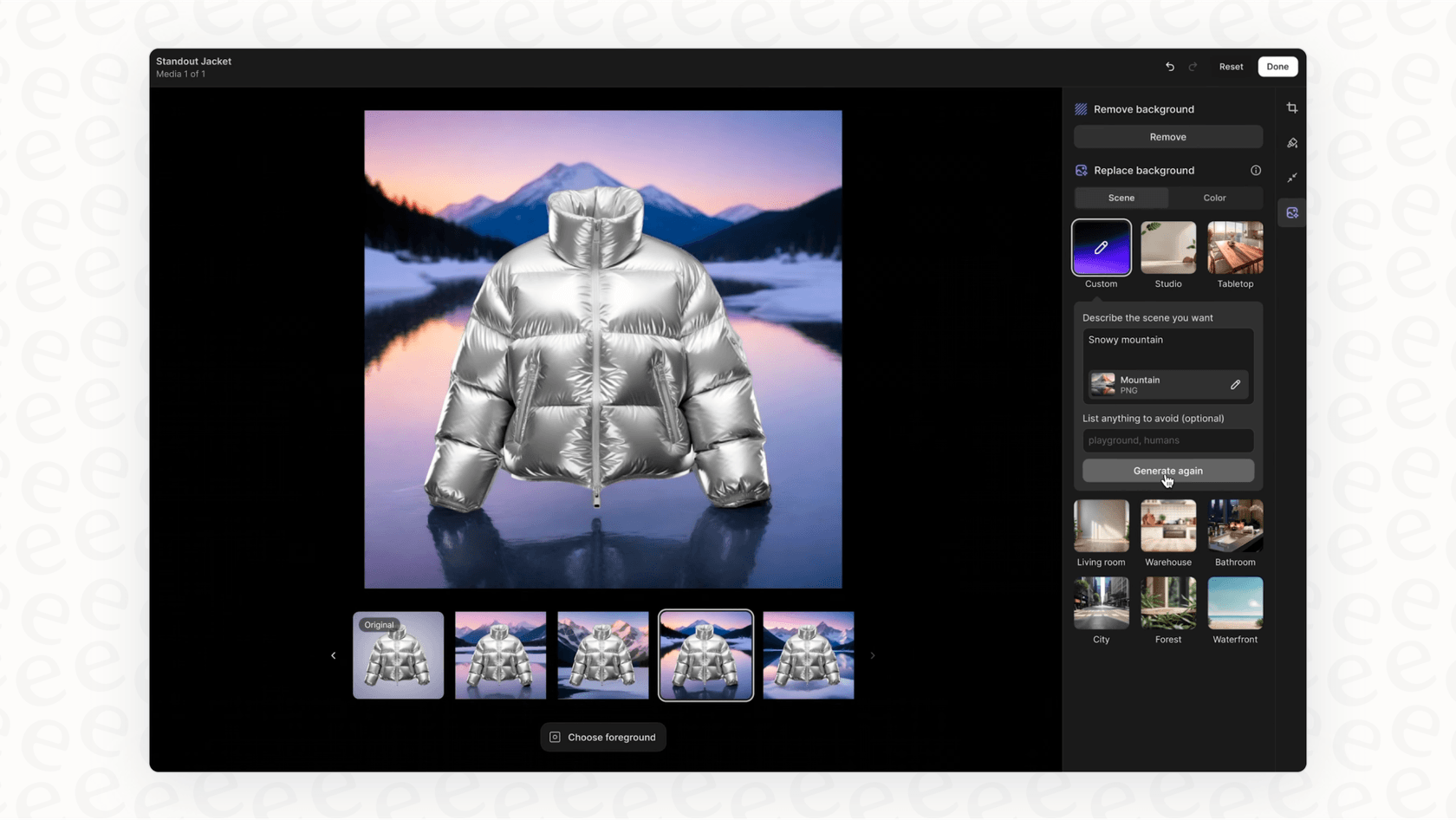
Task: Open the replace background sidebar tool
Action: point(1291,212)
